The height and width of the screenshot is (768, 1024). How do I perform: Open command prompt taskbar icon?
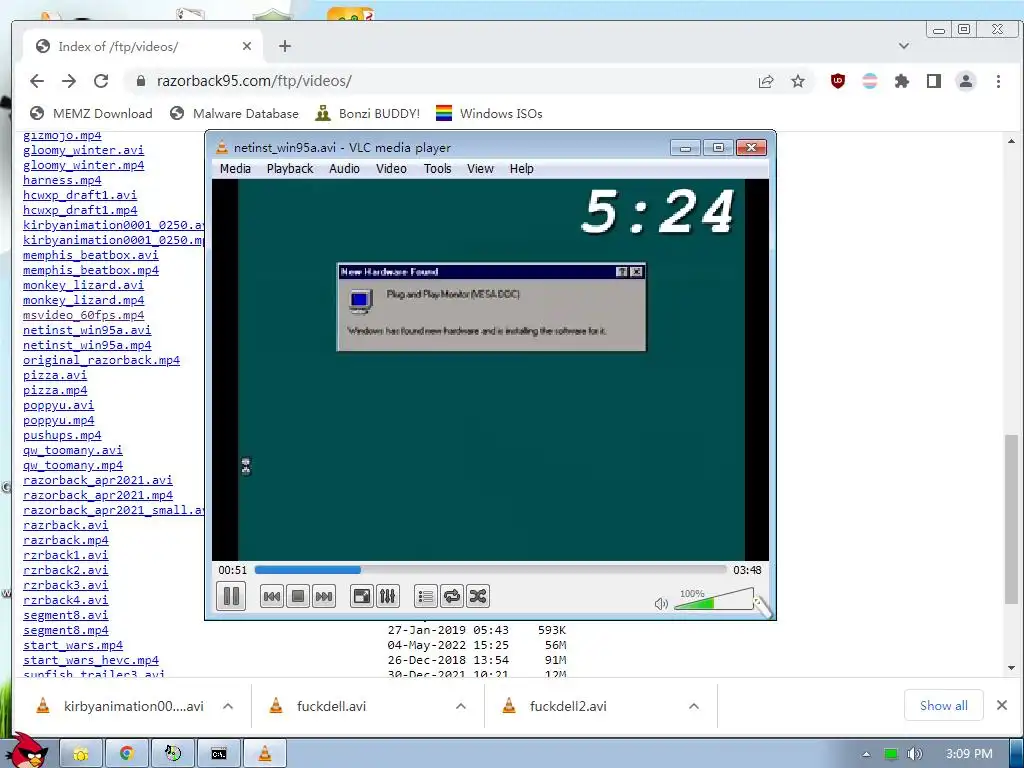pos(219,754)
